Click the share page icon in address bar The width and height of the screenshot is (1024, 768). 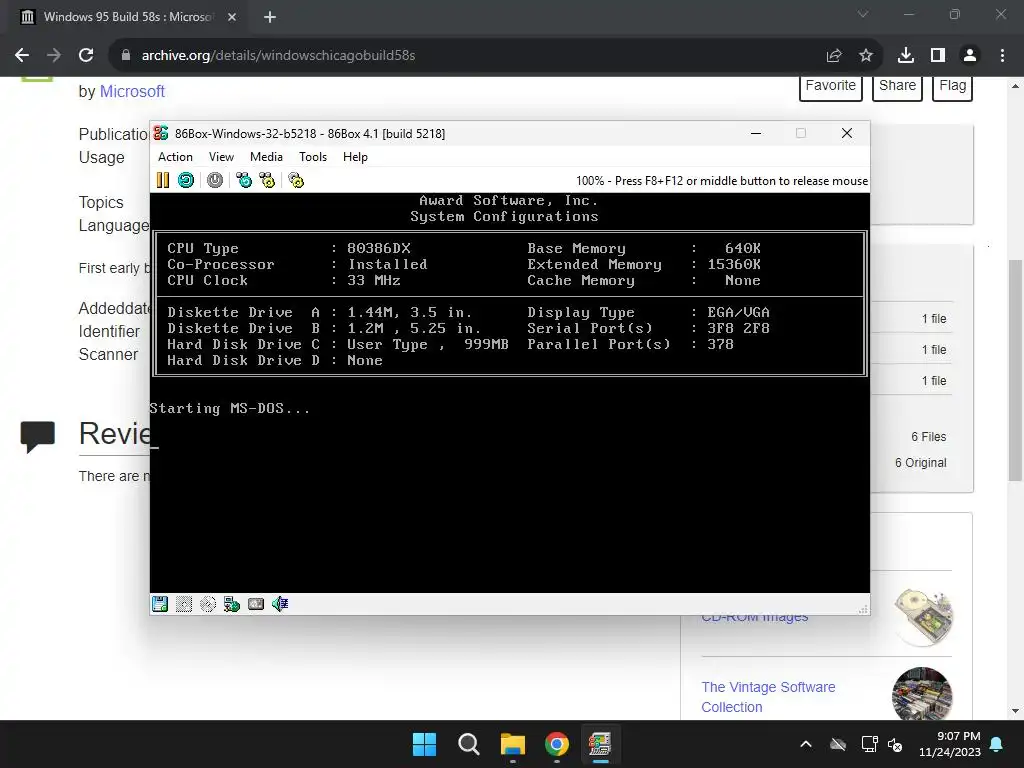click(834, 56)
